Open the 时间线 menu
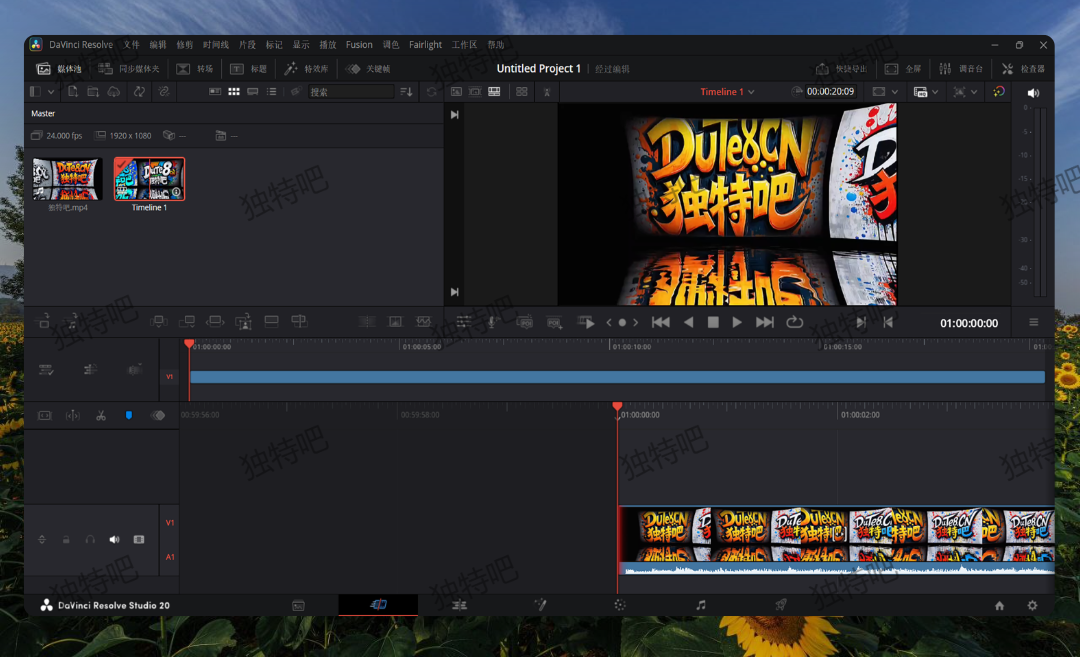 216,45
